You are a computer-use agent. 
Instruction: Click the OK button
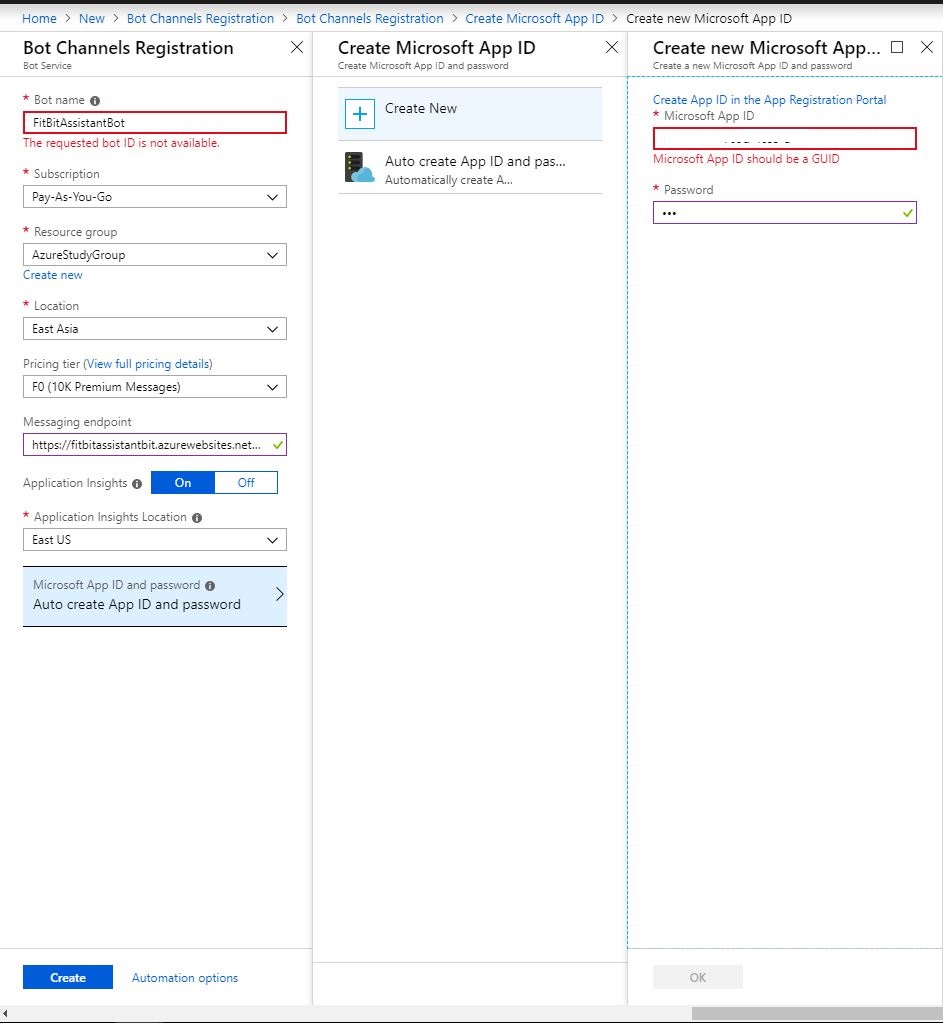(x=698, y=977)
